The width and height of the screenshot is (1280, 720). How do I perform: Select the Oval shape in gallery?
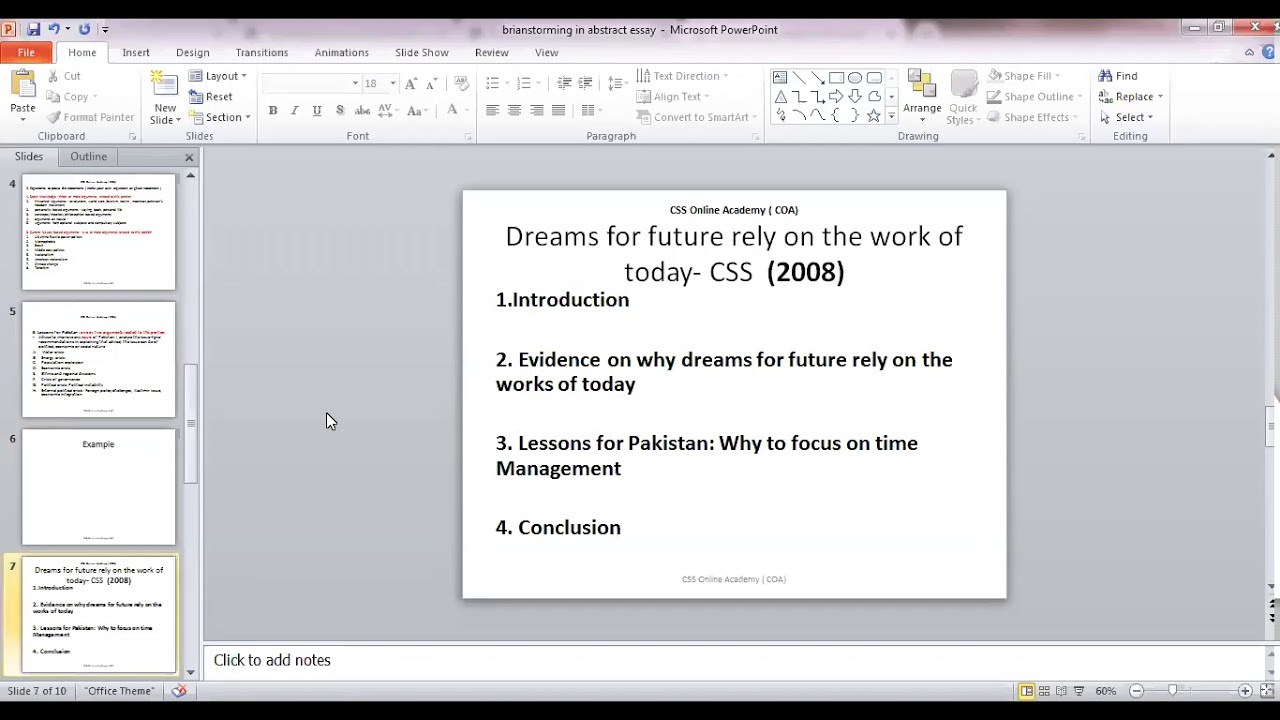[x=855, y=78]
